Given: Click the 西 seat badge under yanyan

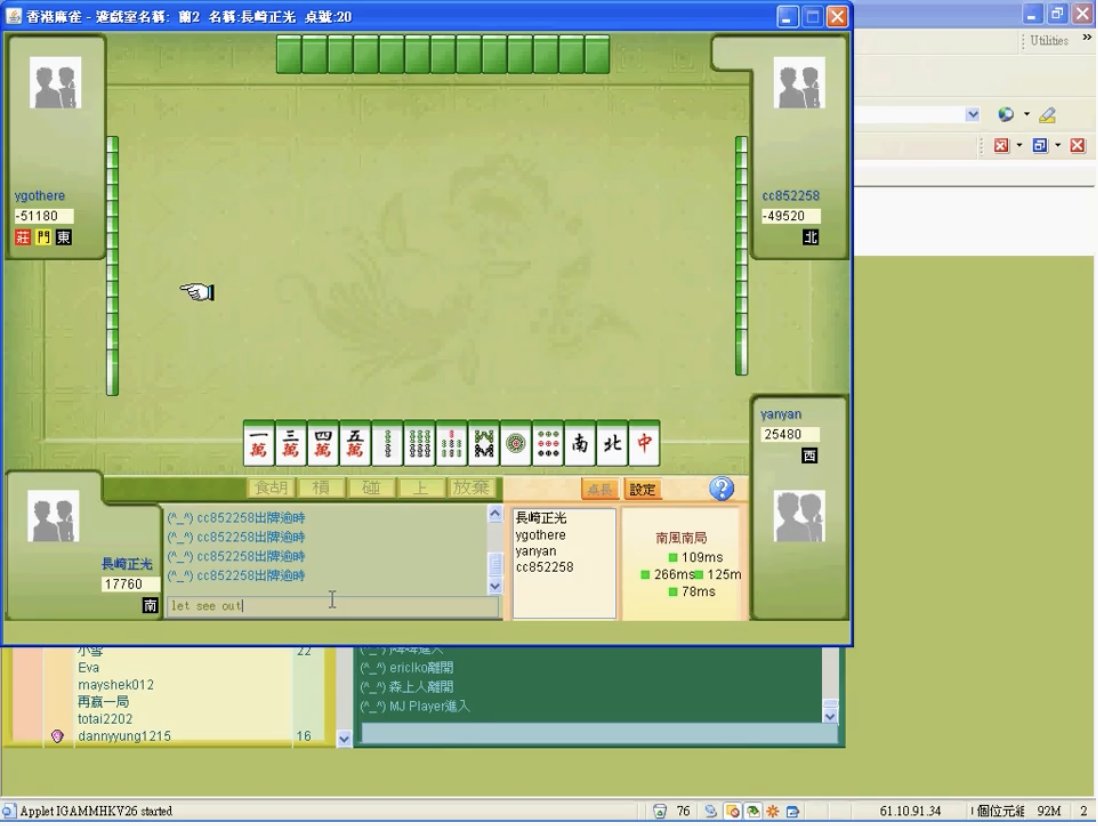Looking at the screenshot, I should (809, 456).
